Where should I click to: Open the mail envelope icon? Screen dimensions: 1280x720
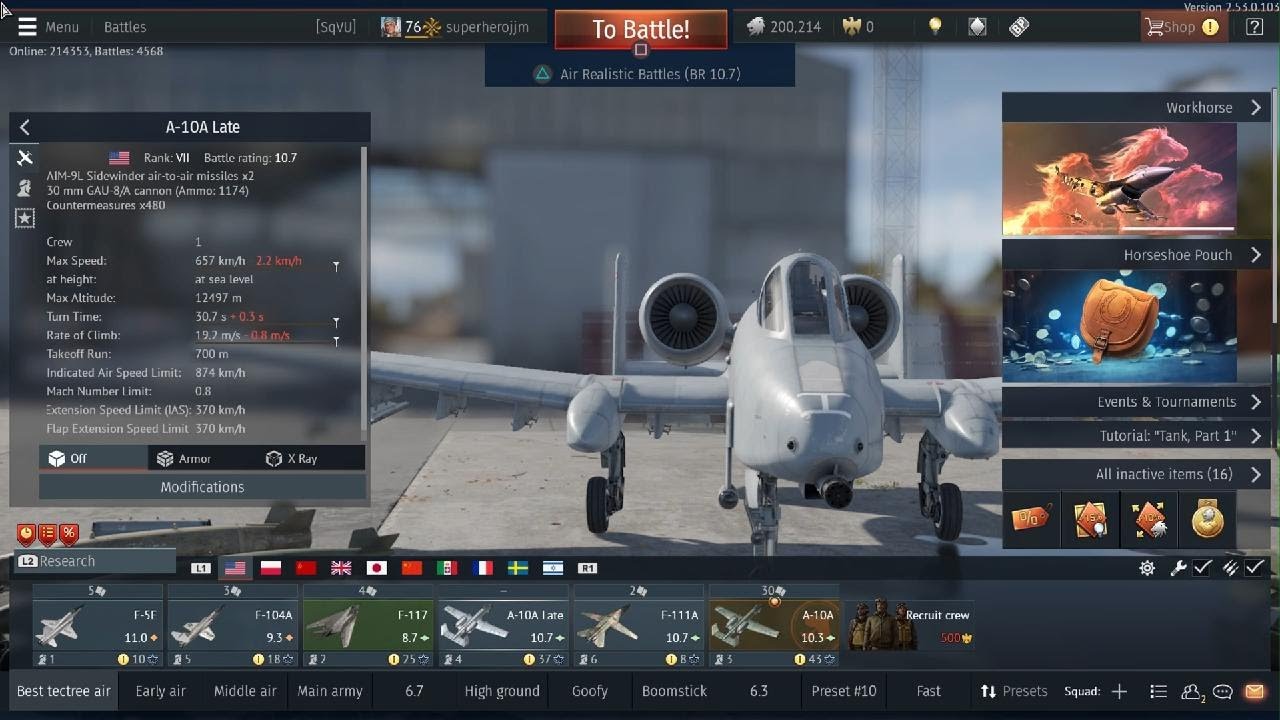[1254, 691]
